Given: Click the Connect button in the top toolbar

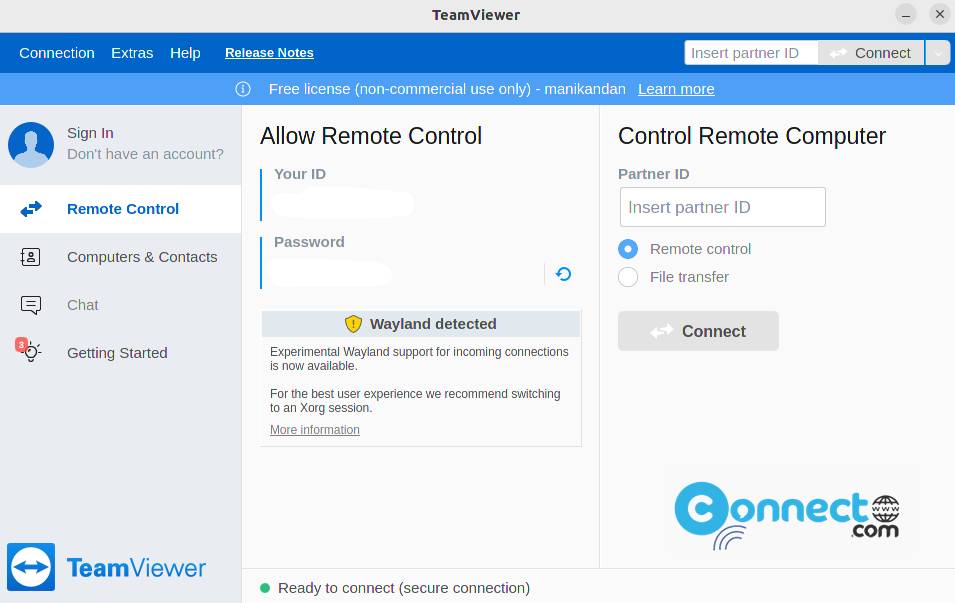Looking at the screenshot, I should (871, 53).
